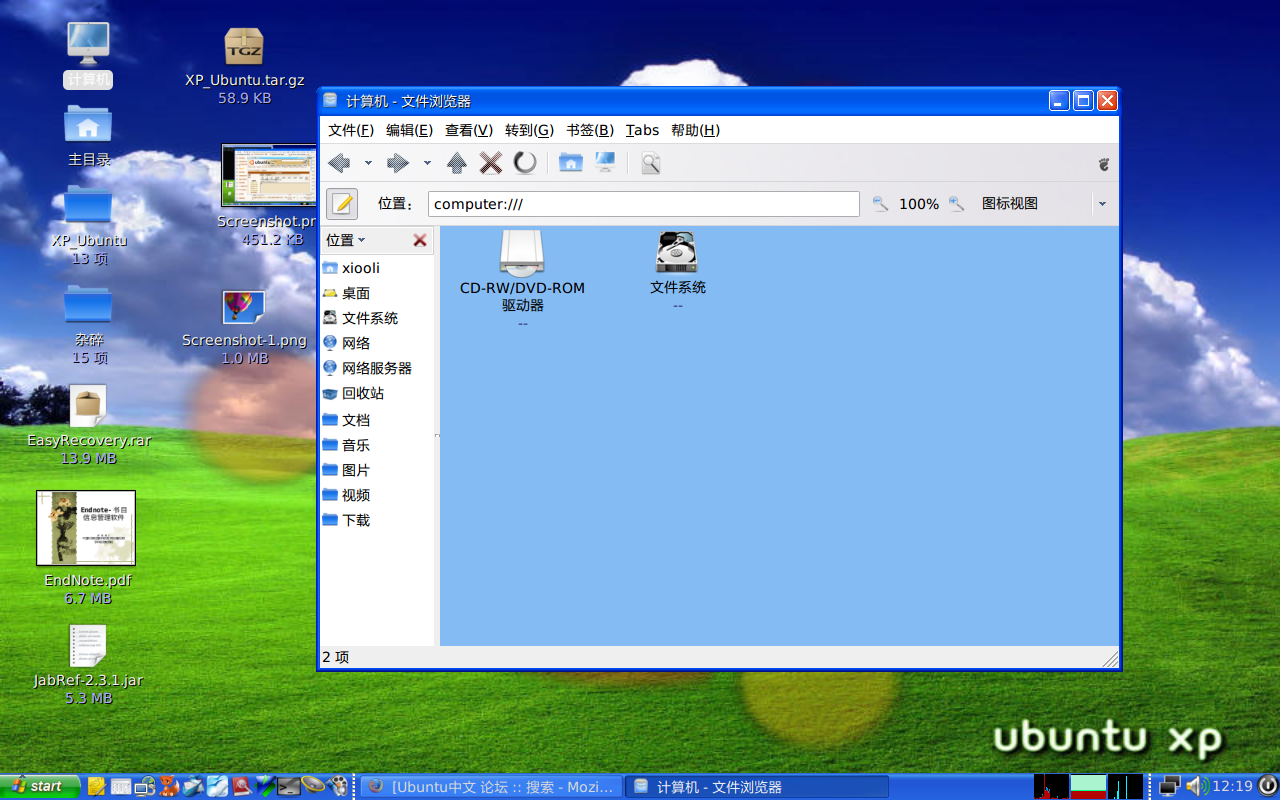This screenshot has height=800, width=1280.
Task: Open 查看(V) menu
Action: (469, 130)
